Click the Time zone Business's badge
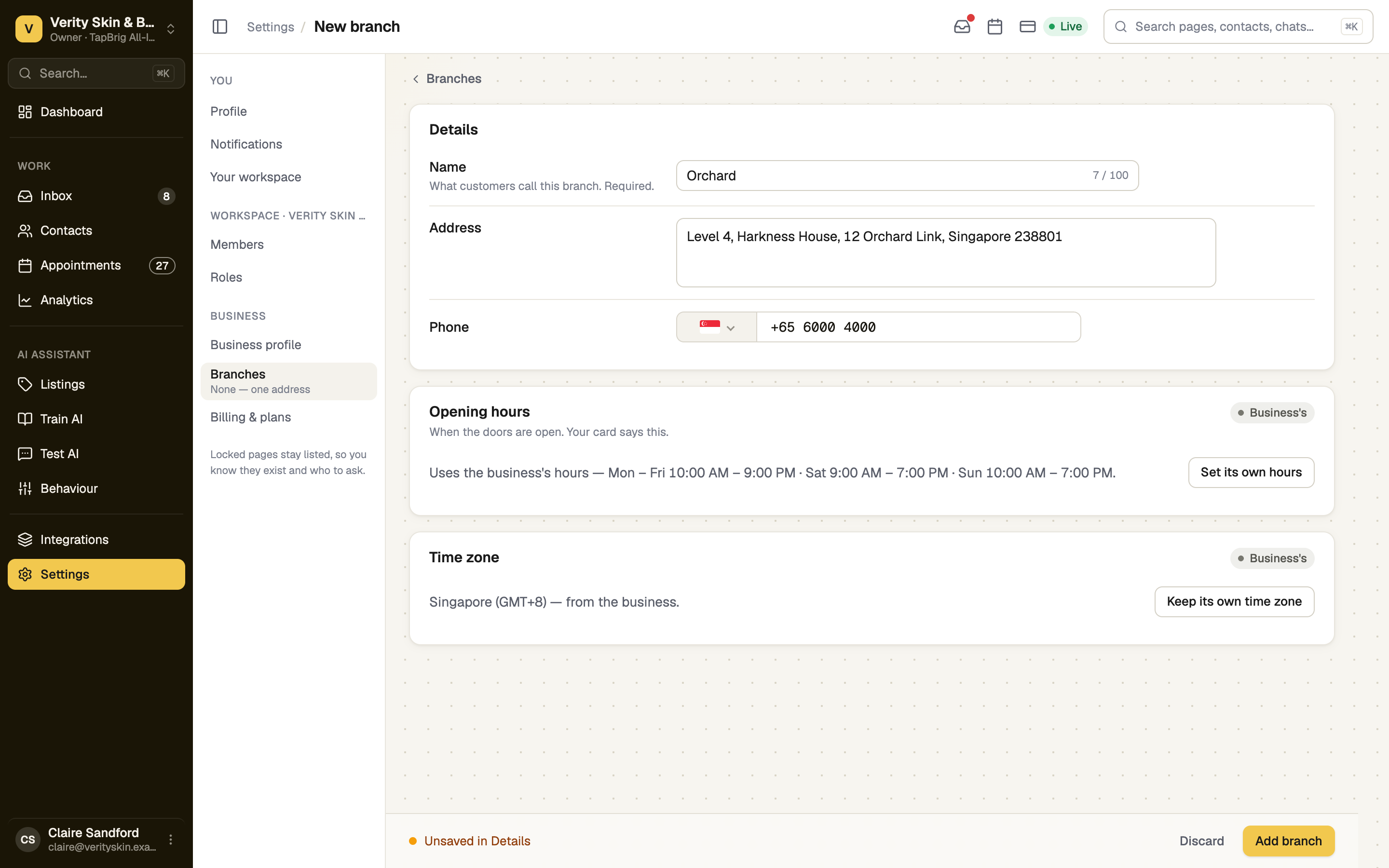The image size is (1389, 868). coord(1272,558)
